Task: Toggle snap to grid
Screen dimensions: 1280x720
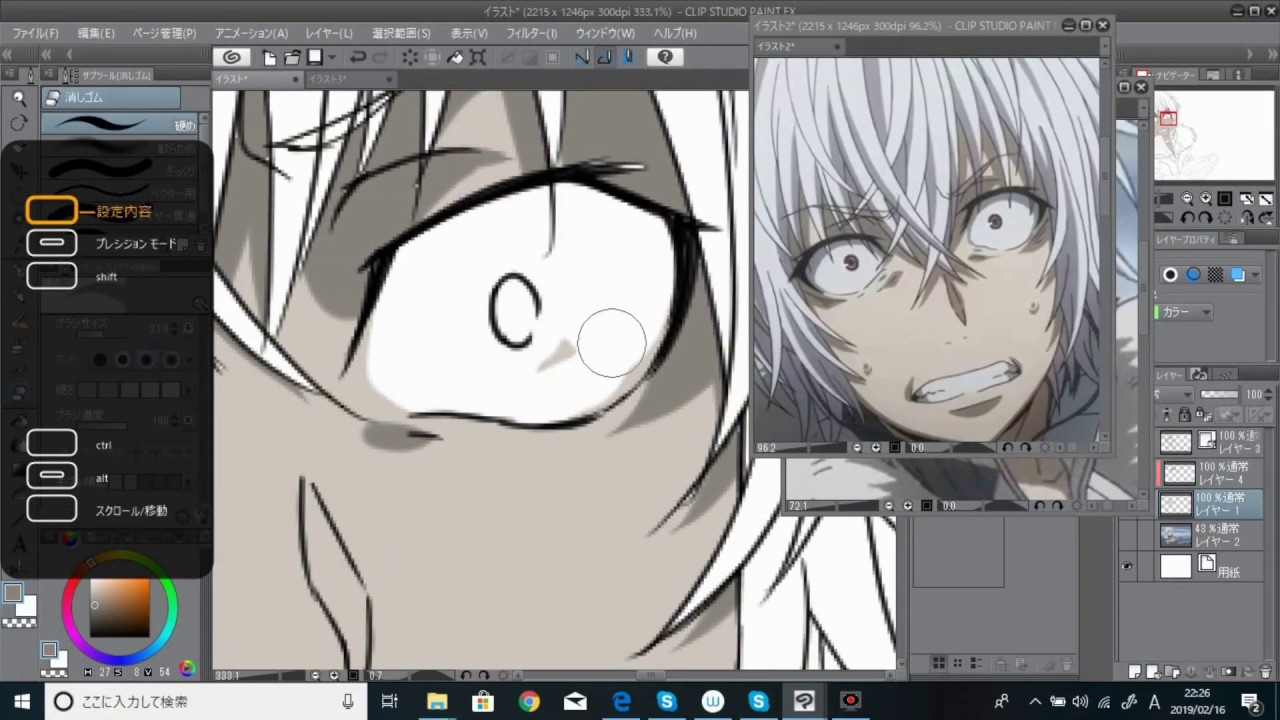Action: pos(628,57)
